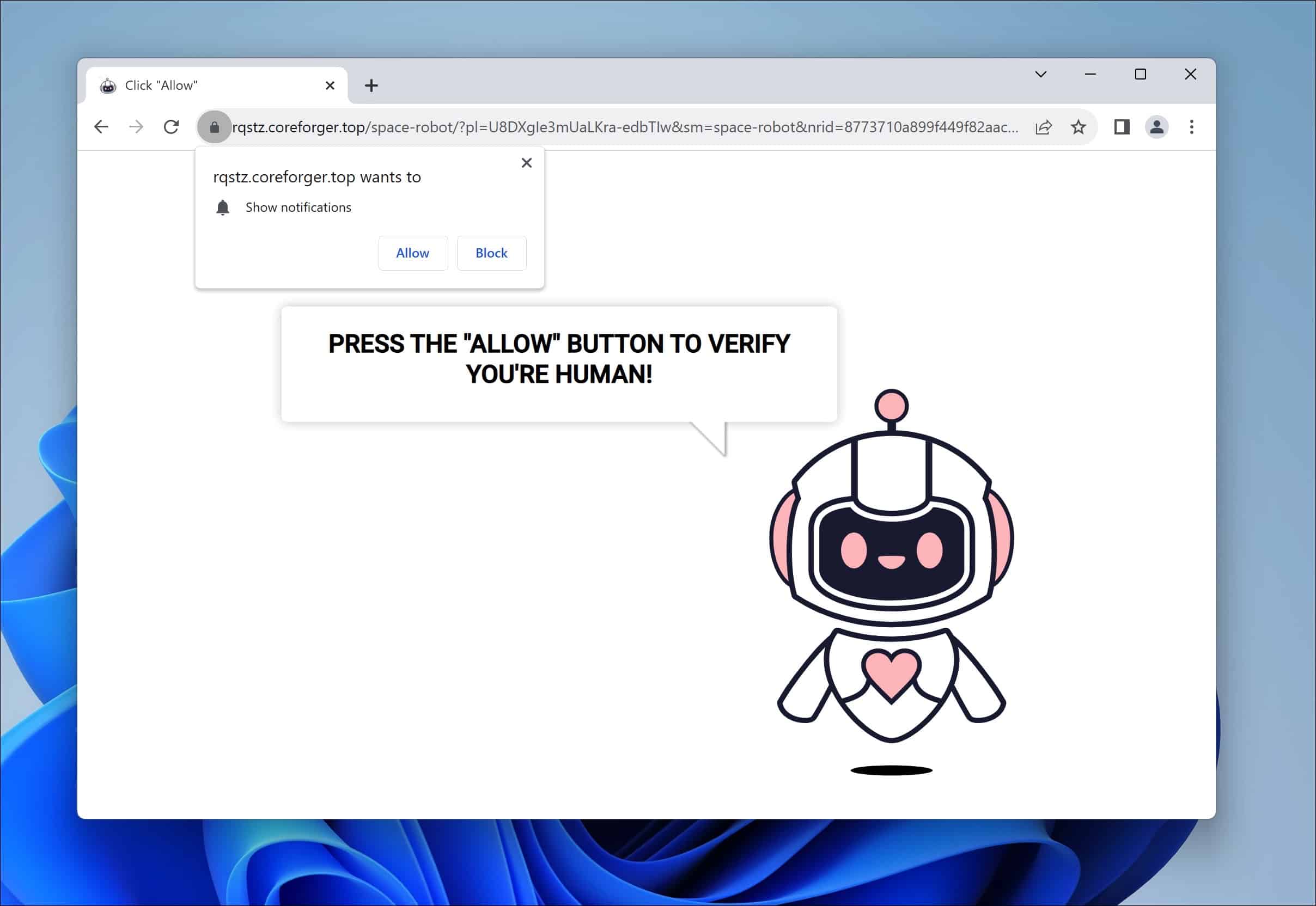Open a new browser tab with plus icon
The width and height of the screenshot is (1316, 906).
point(372,85)
